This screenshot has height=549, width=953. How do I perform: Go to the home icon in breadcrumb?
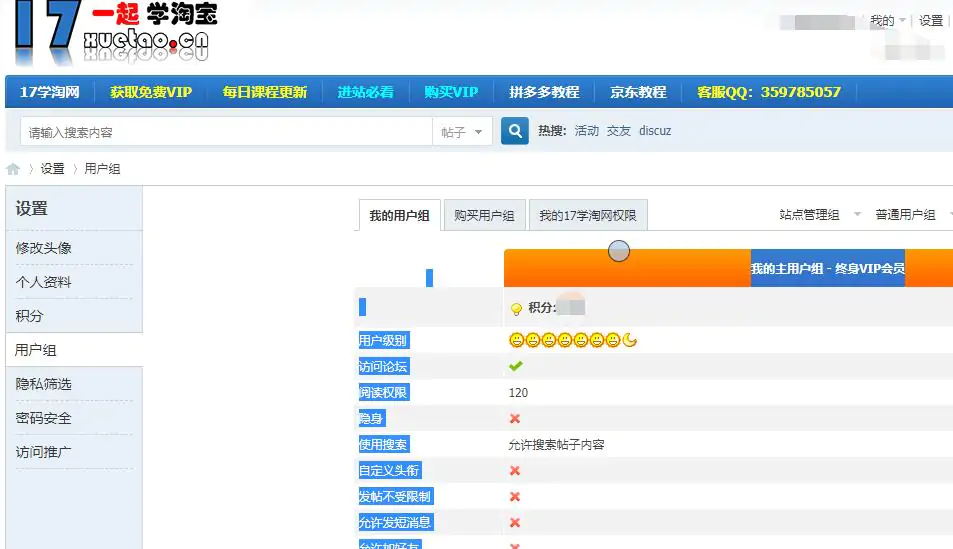point(13,169)
